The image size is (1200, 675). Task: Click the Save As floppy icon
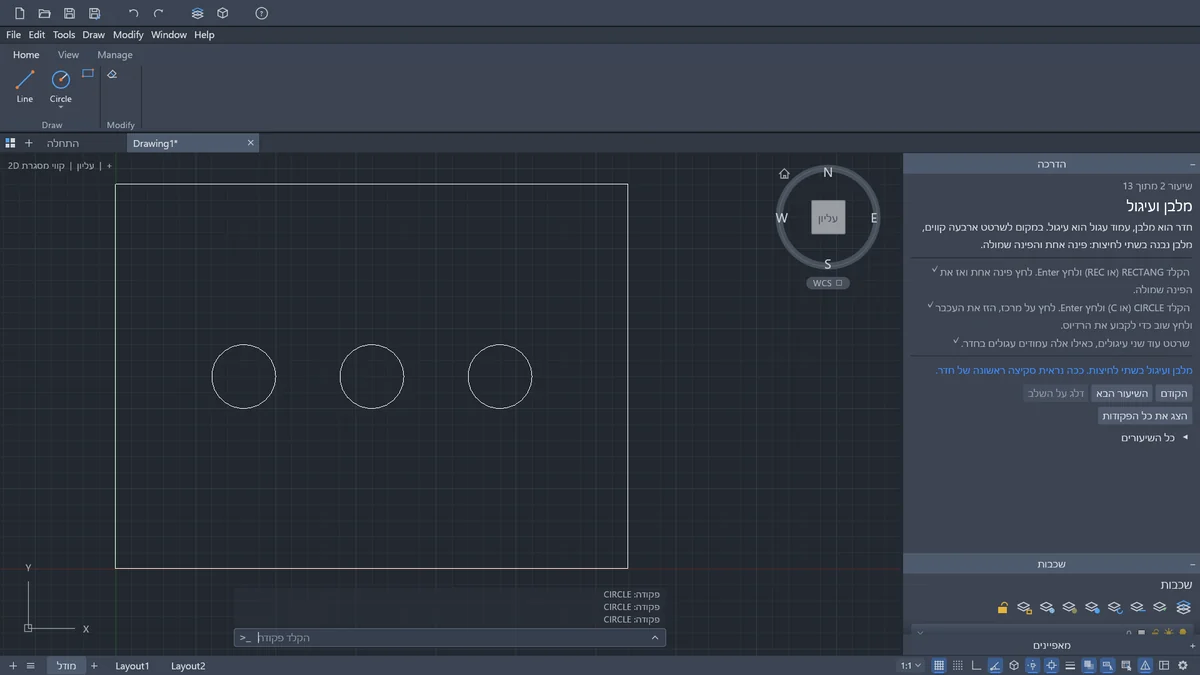(x=94, y=13)
